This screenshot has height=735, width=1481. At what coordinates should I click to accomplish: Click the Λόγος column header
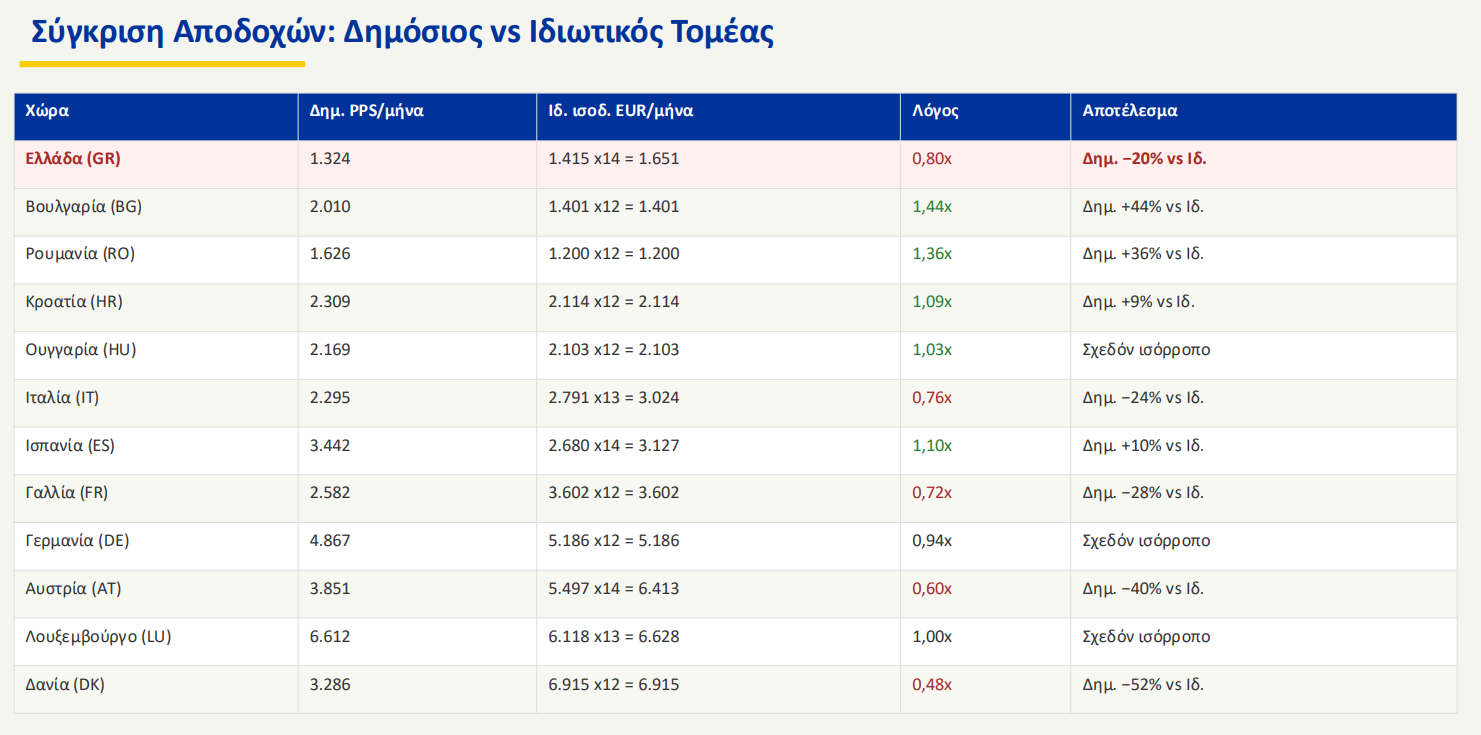click(935, 111)
